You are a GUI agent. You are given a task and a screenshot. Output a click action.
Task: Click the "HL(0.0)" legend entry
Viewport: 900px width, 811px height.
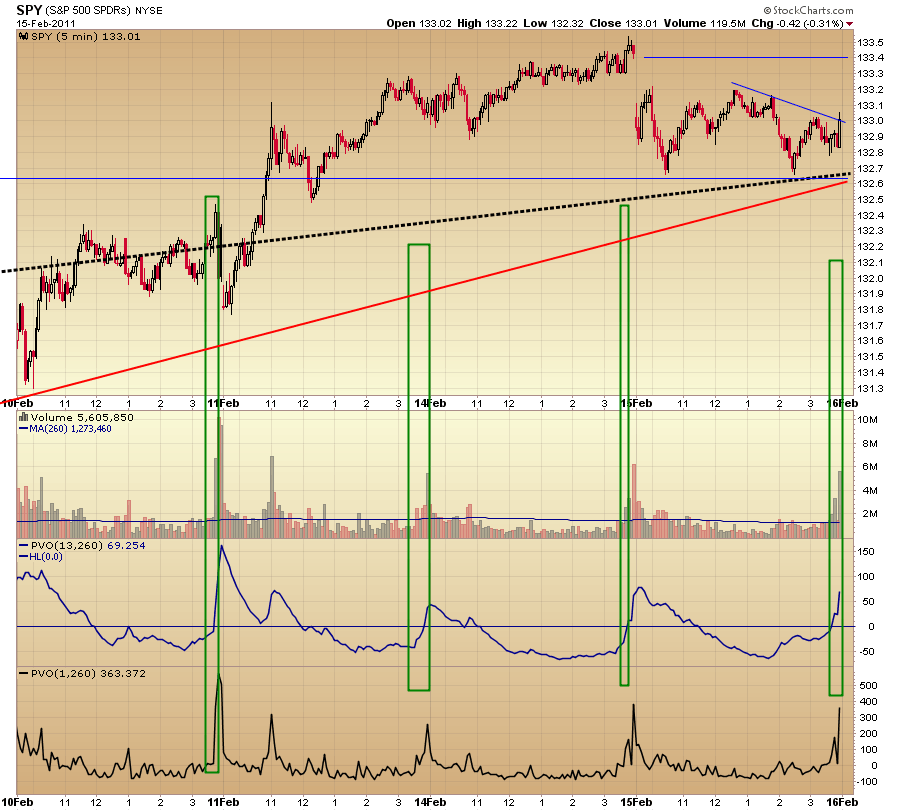(x=45, y=557)
